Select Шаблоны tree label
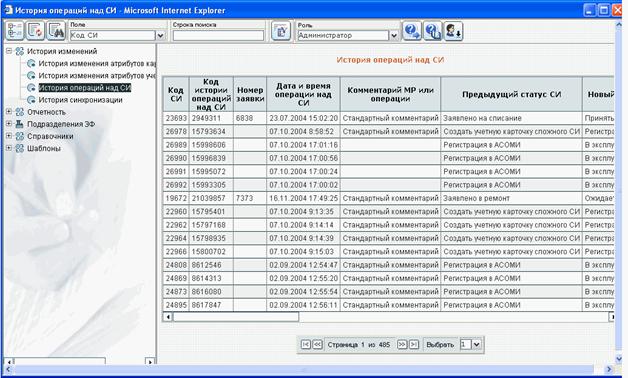Screen dimensions: 628x378 pyautogui.click(x=44, y=148)
